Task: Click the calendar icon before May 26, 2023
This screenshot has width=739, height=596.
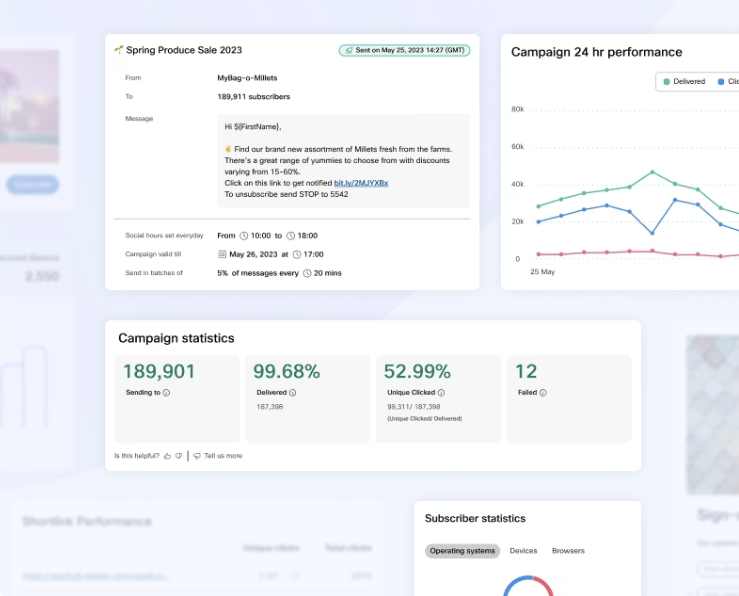Action: click(x=222, y=254)
